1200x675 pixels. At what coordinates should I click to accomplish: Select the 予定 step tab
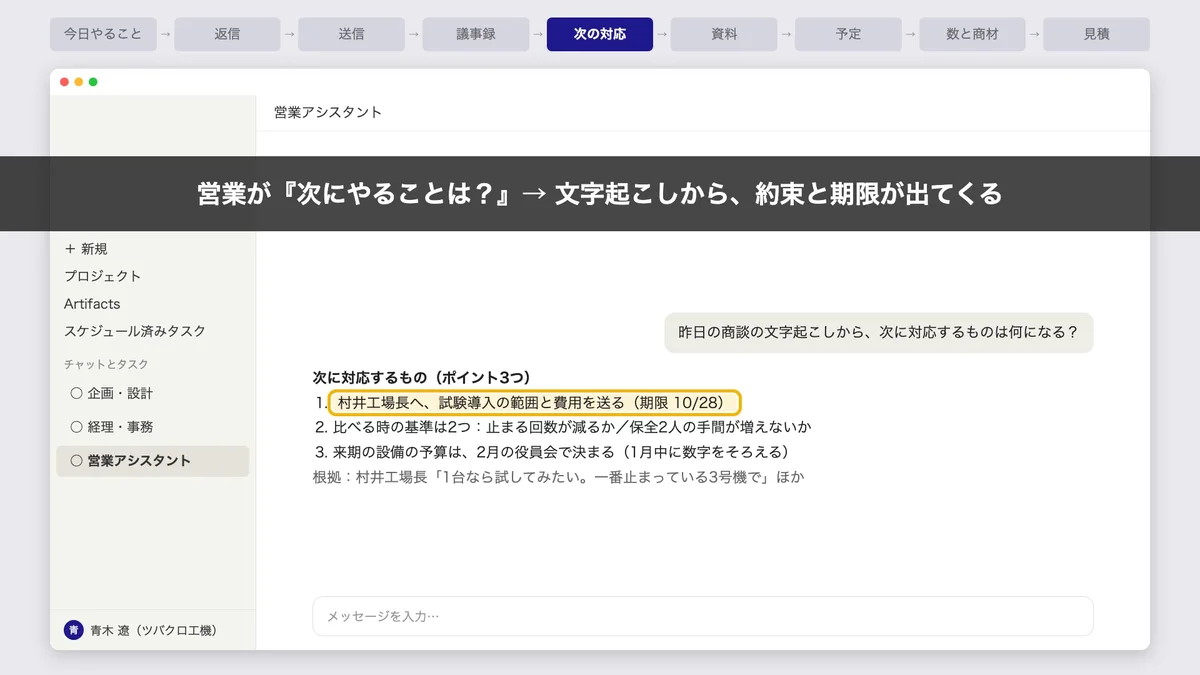848,34
